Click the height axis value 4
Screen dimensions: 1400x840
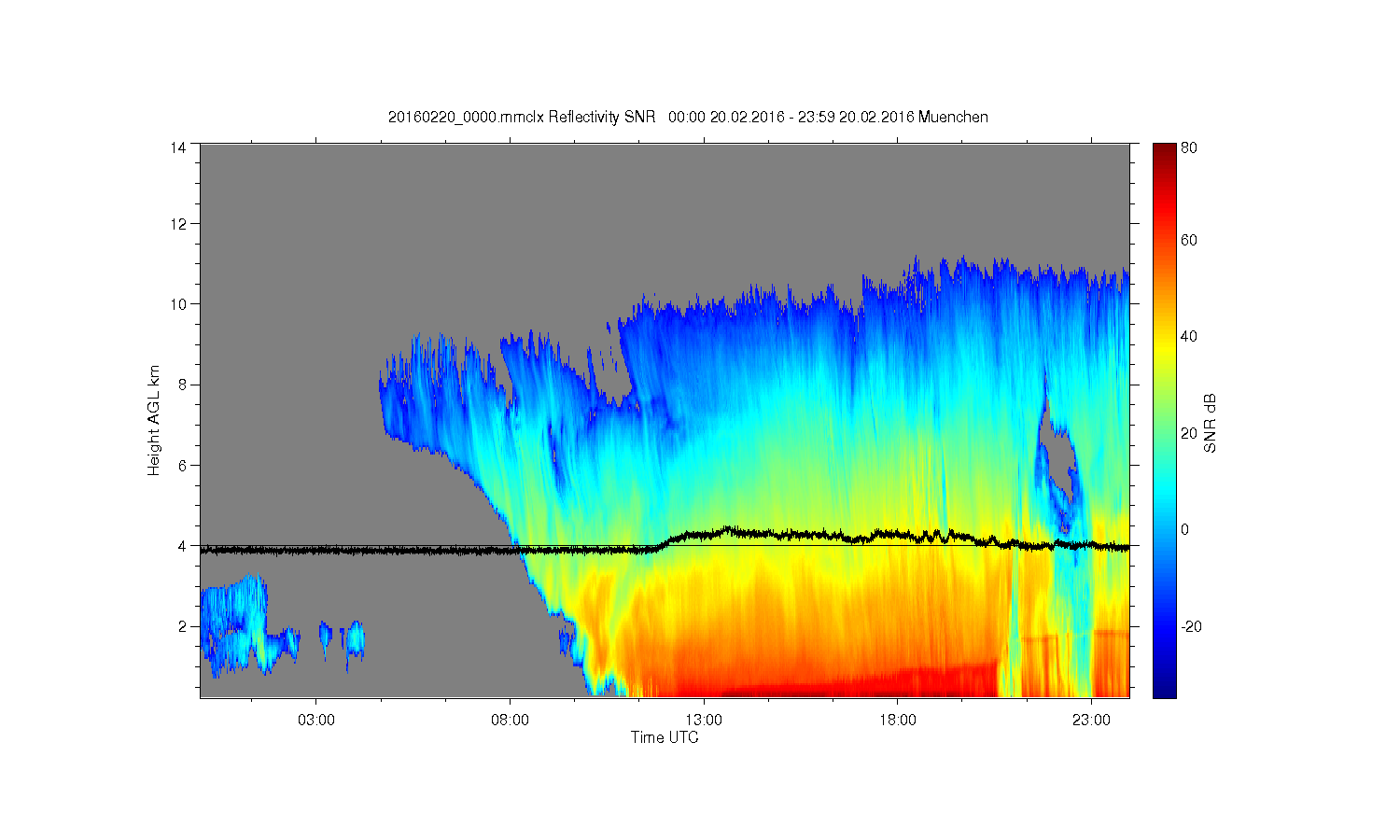[x=181, y=546]
